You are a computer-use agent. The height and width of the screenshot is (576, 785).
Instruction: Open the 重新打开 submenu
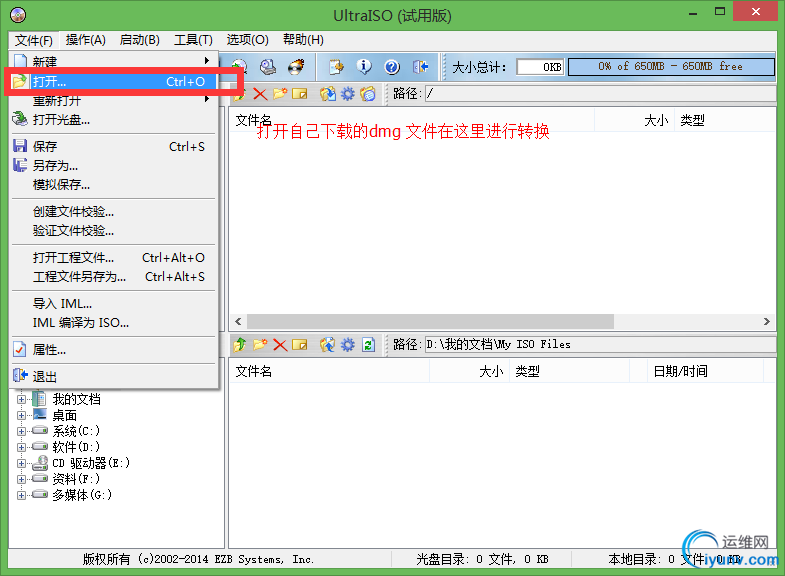coord(114,100)
